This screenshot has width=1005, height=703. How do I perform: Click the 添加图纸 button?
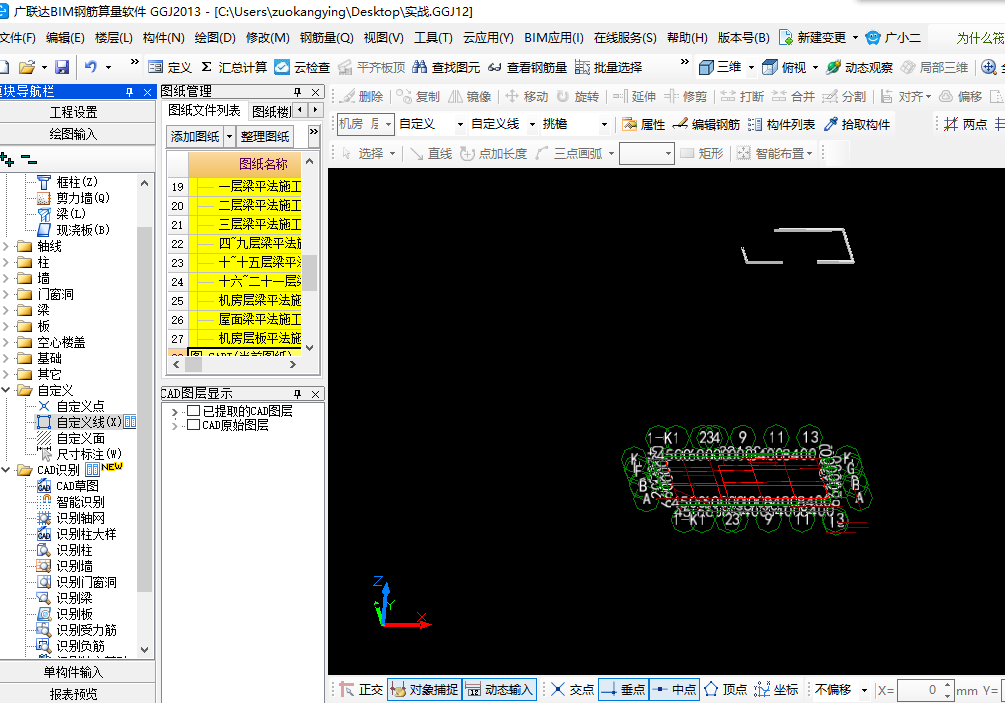click(195, 136)
